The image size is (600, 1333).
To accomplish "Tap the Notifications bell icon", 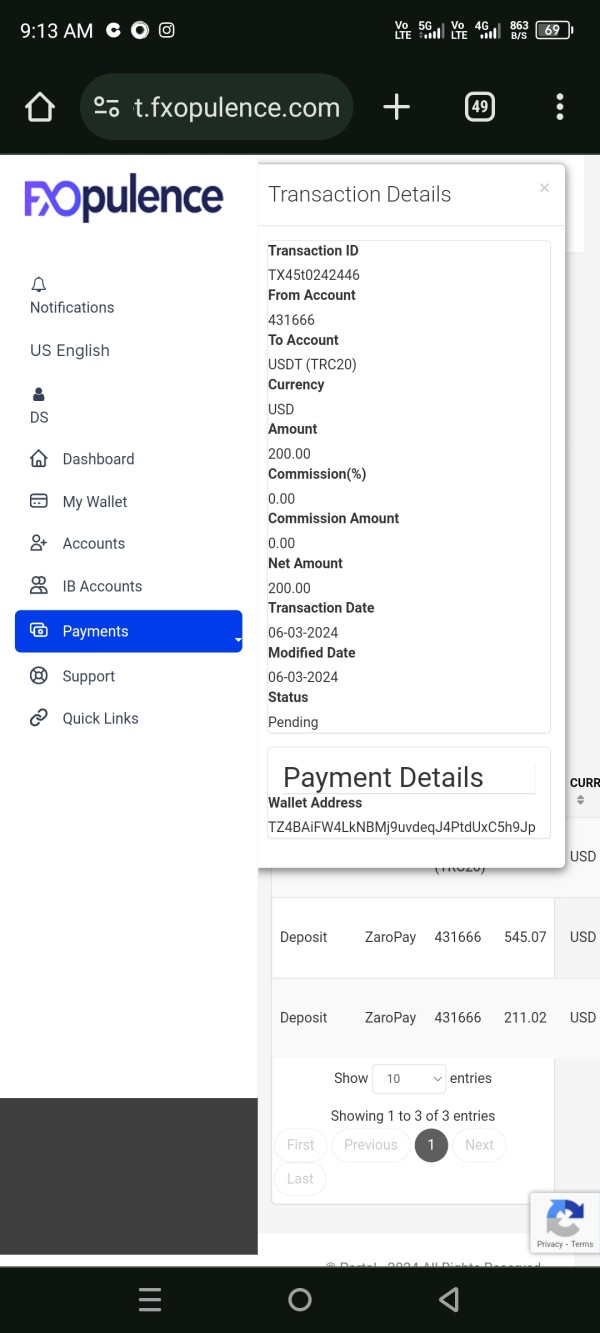I will 39,285.
